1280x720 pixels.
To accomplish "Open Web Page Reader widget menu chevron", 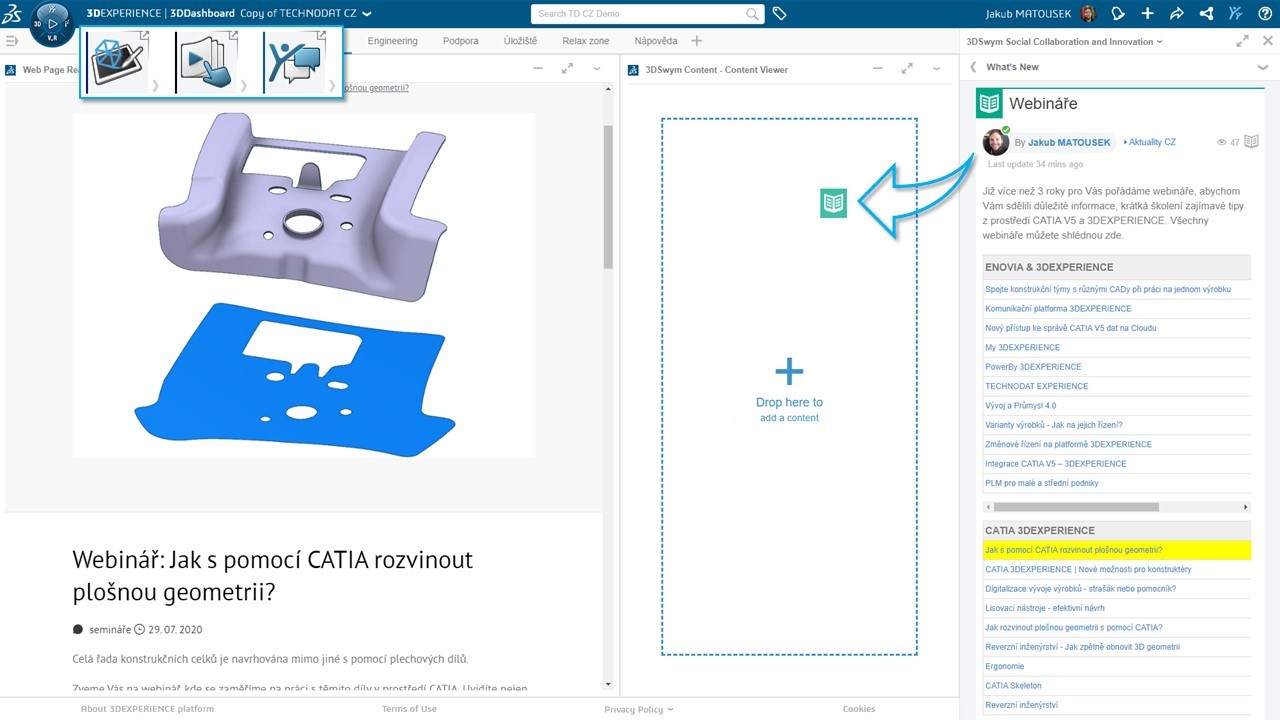I will point(597,68).
